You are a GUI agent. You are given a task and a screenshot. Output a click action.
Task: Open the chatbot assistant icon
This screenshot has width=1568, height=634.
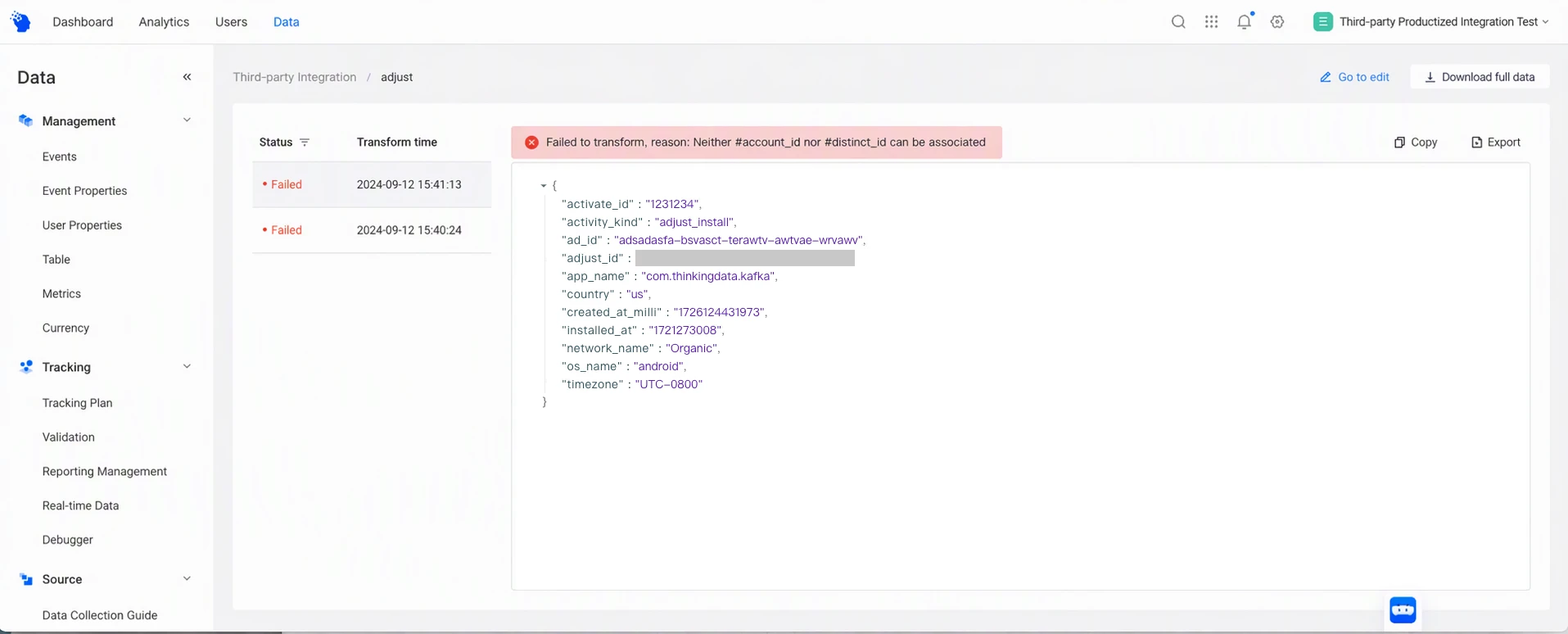click(1403, 609)
